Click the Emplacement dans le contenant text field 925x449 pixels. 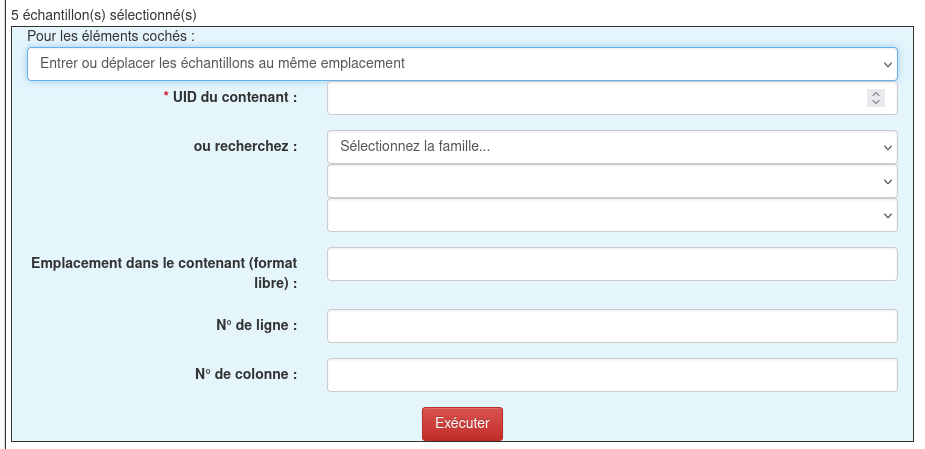(x=612, y=264)
